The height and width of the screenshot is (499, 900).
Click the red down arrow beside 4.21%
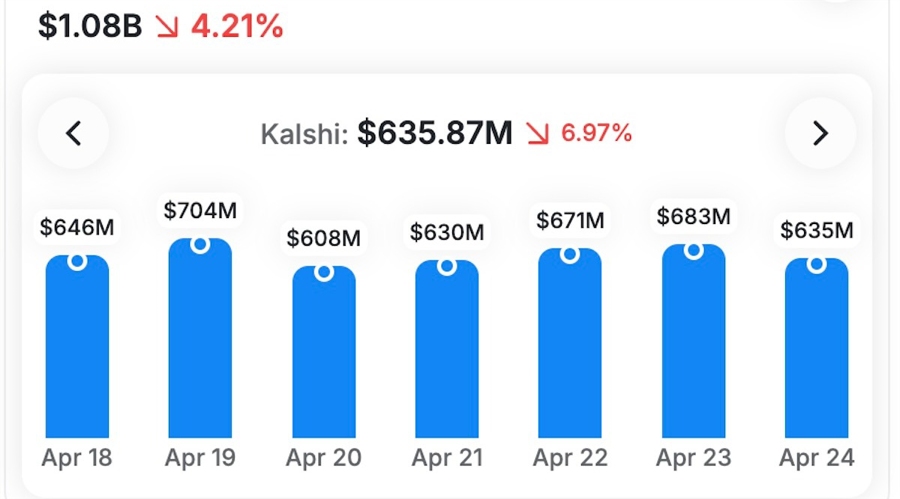tap(166, 26)
